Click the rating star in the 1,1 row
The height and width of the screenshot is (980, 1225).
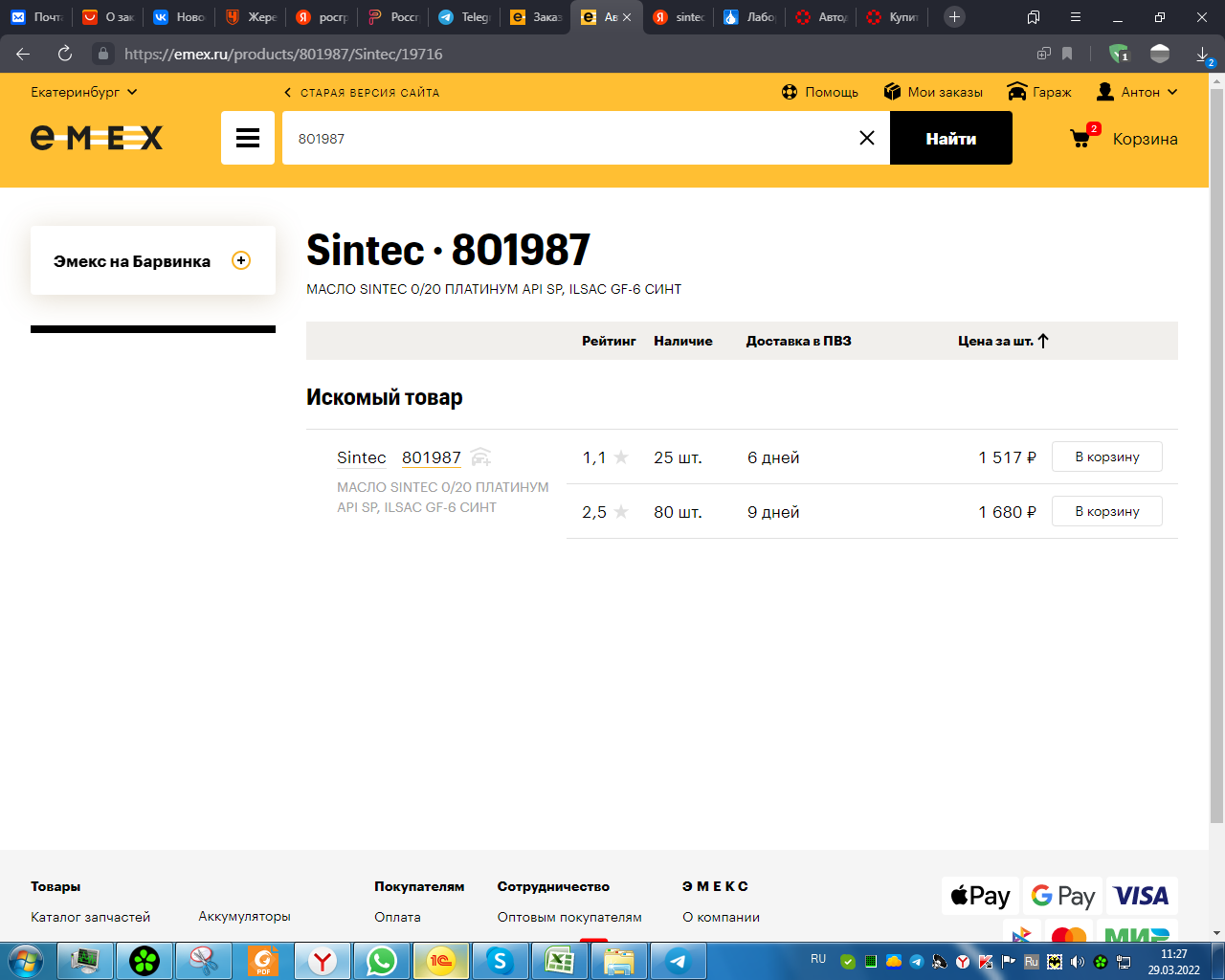(621, 457)
